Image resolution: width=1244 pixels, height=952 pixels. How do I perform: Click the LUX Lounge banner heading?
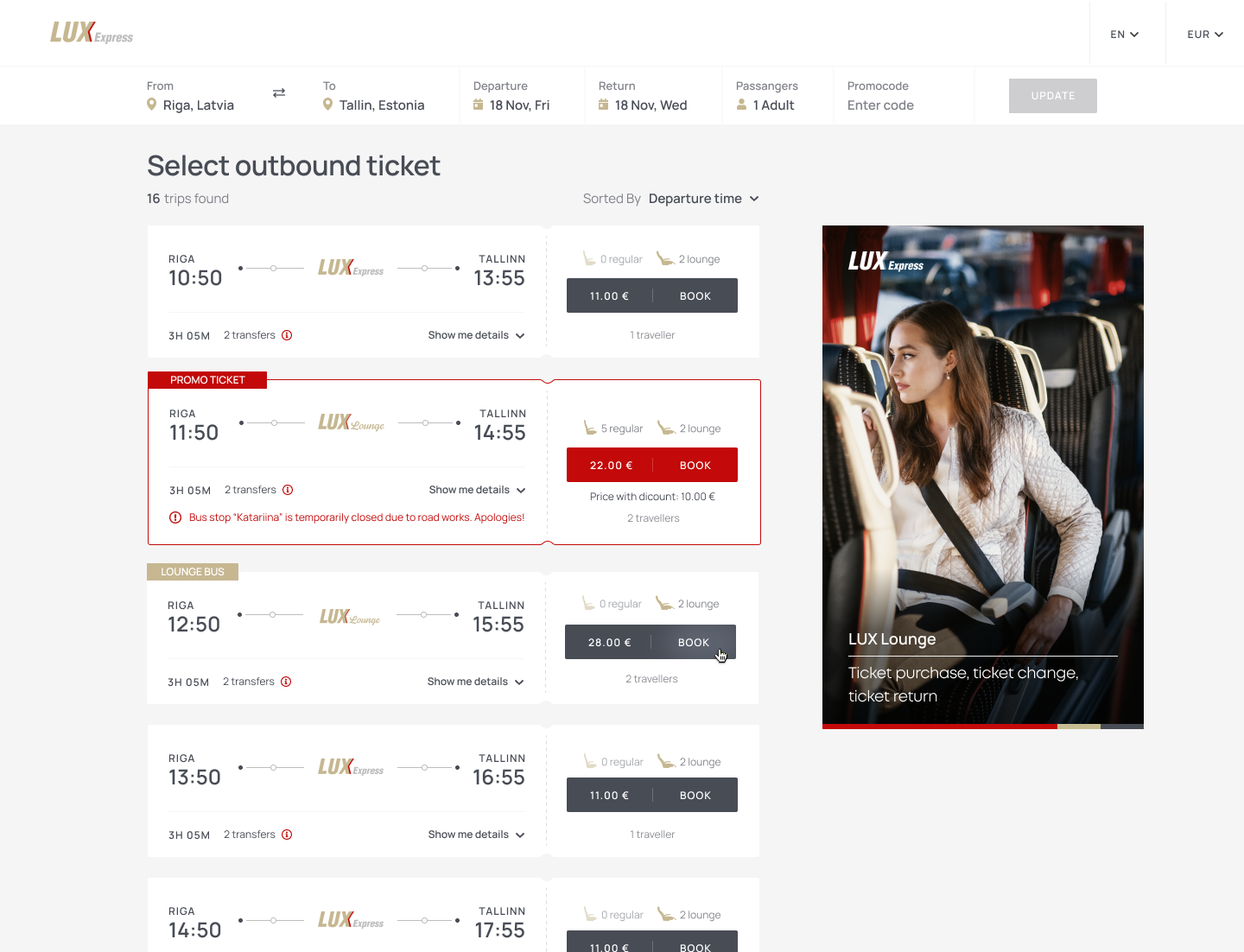(892, 639)
